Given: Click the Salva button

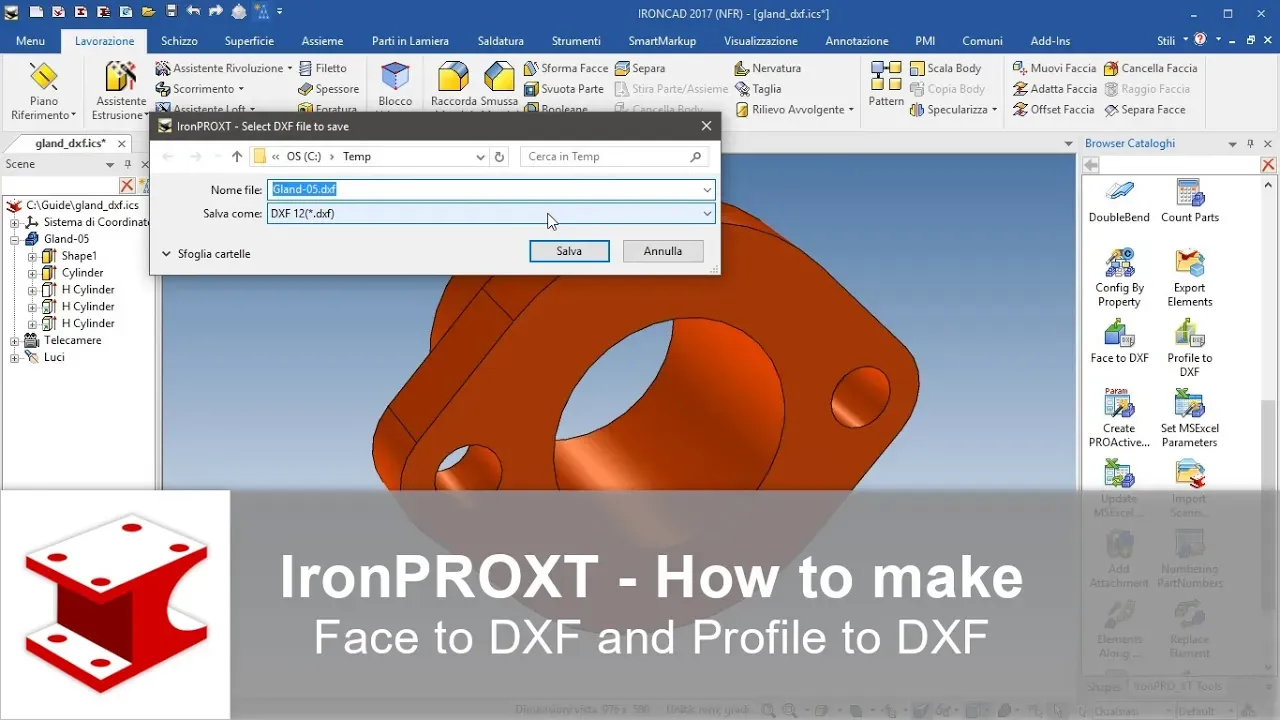Looking at the screenshot, I should point(569,252).
